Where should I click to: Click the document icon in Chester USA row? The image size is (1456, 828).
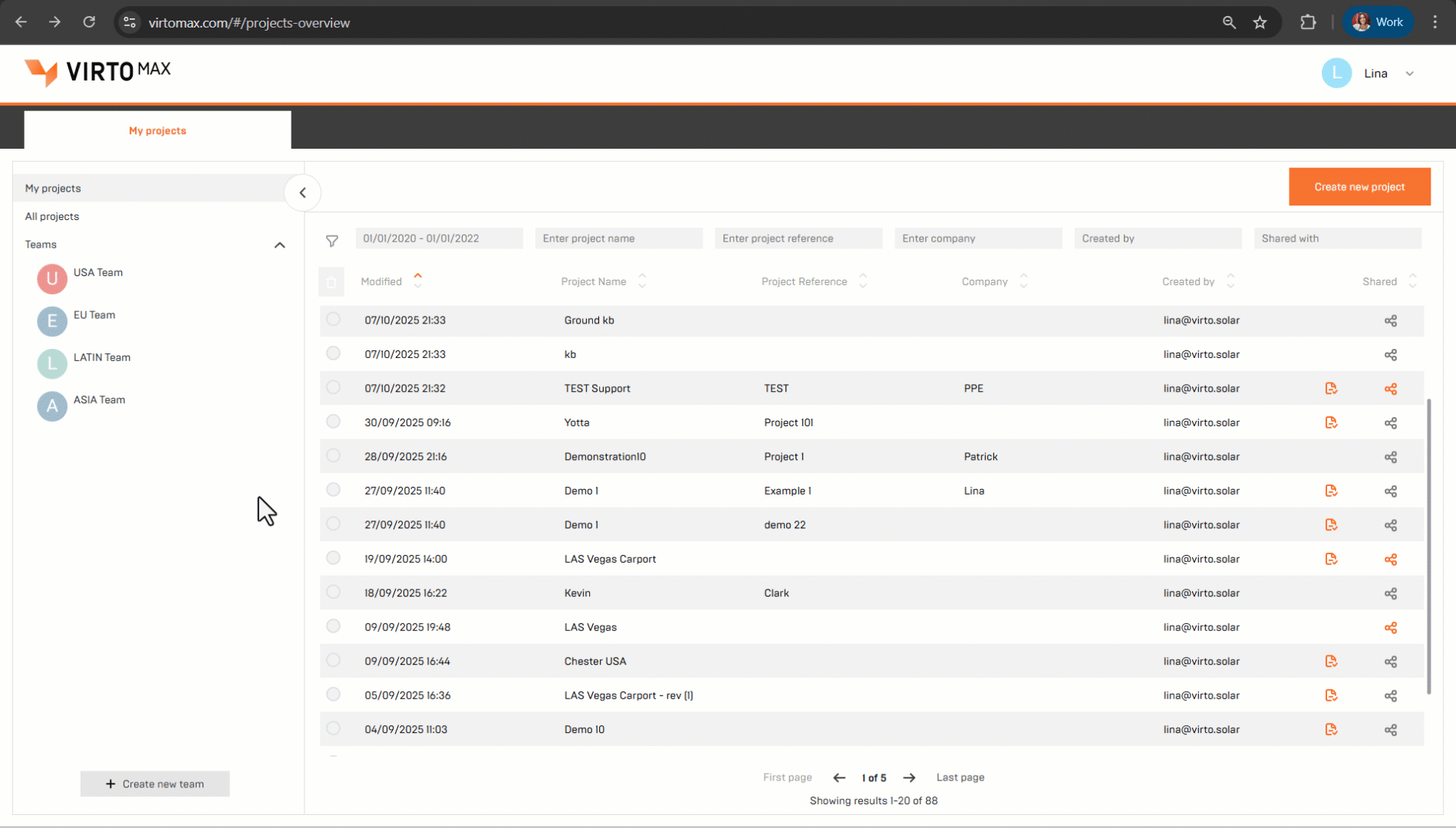point(1331,661)
